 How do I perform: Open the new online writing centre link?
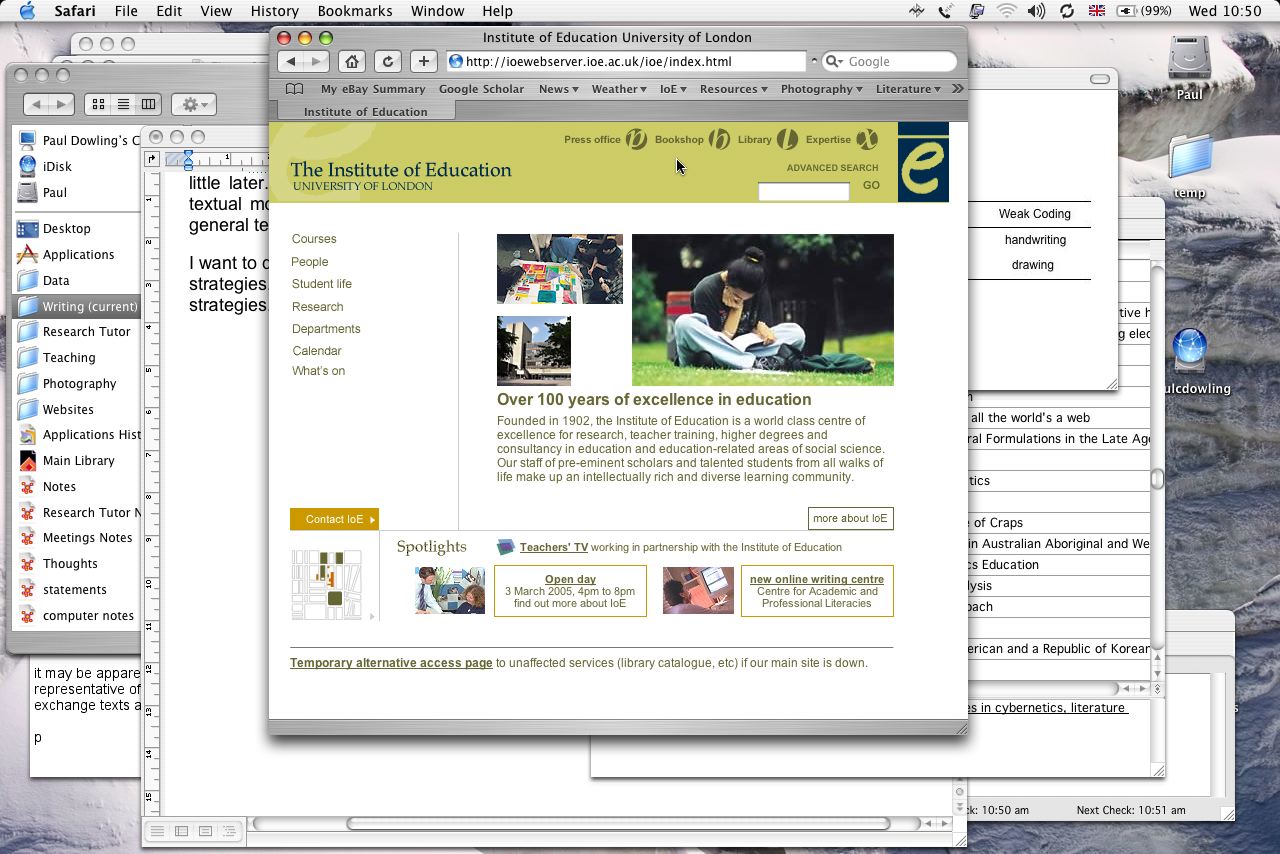click(x=817, y=579)
